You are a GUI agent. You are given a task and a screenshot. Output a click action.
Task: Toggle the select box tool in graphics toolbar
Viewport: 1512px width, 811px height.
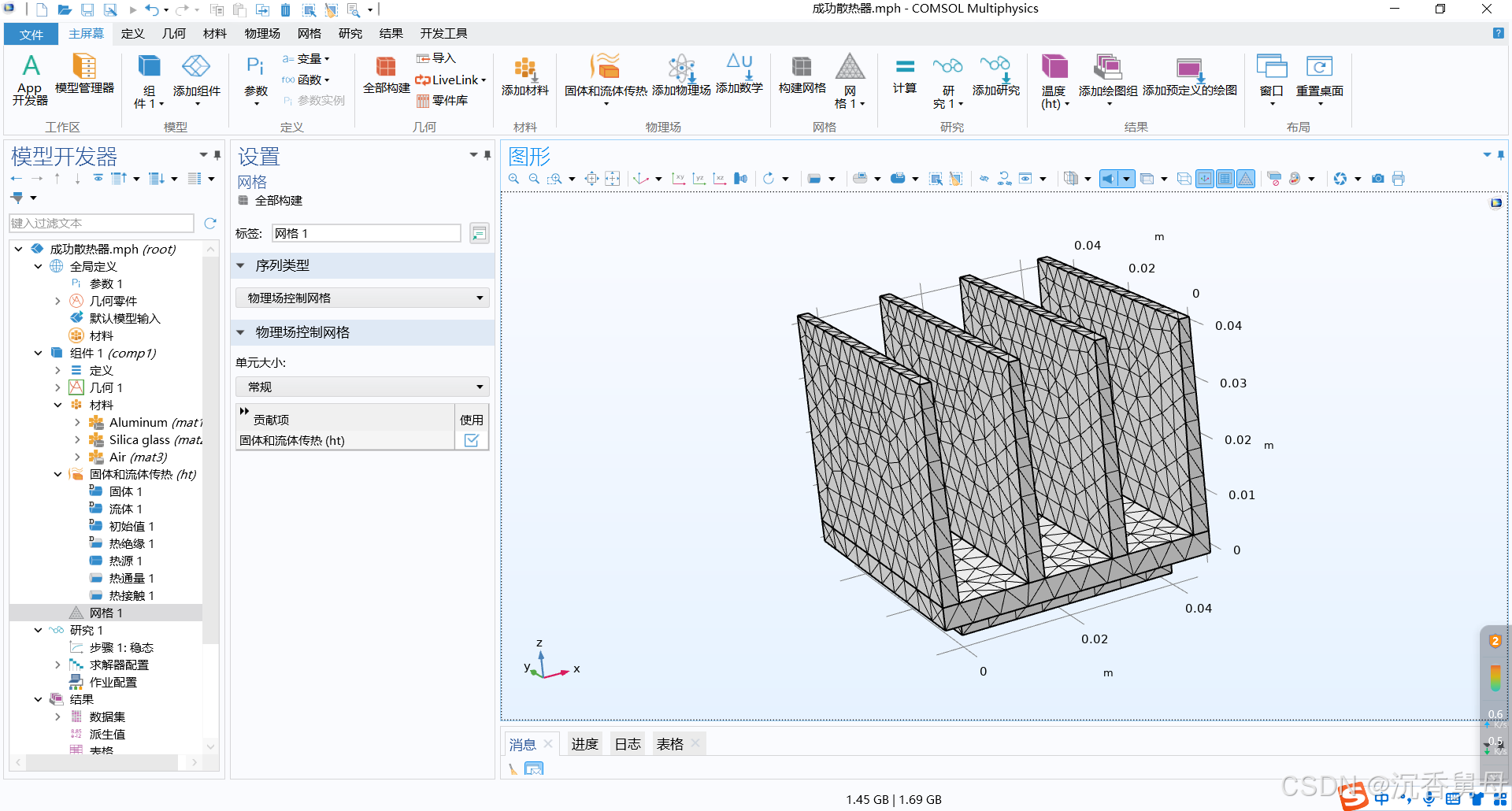click(936, 179)
